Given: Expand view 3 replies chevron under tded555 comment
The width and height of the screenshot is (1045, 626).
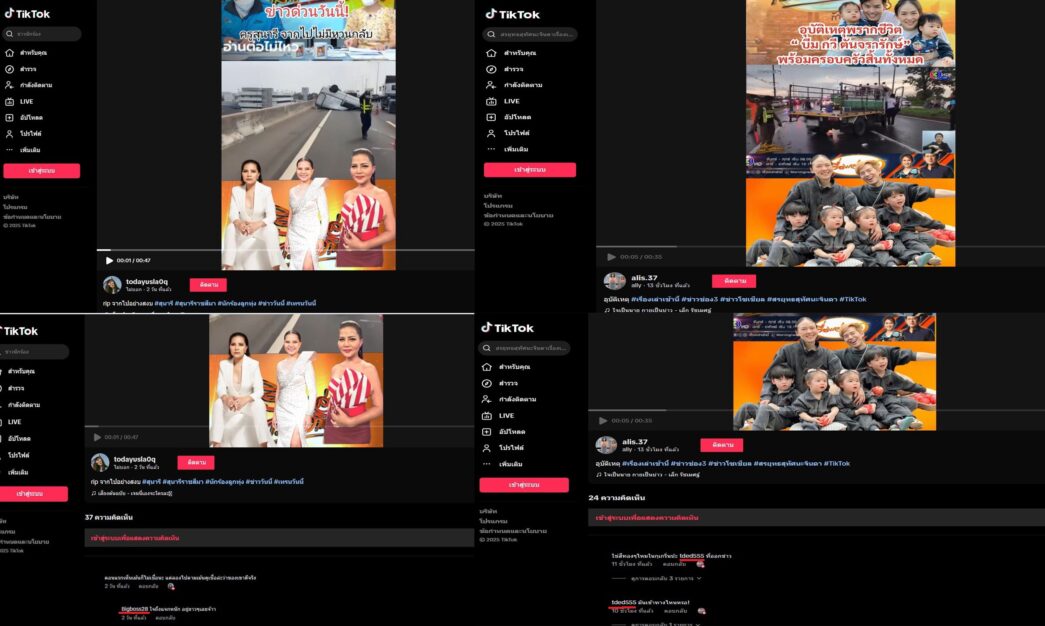Looking at the screenshot, I should [698, 578].
